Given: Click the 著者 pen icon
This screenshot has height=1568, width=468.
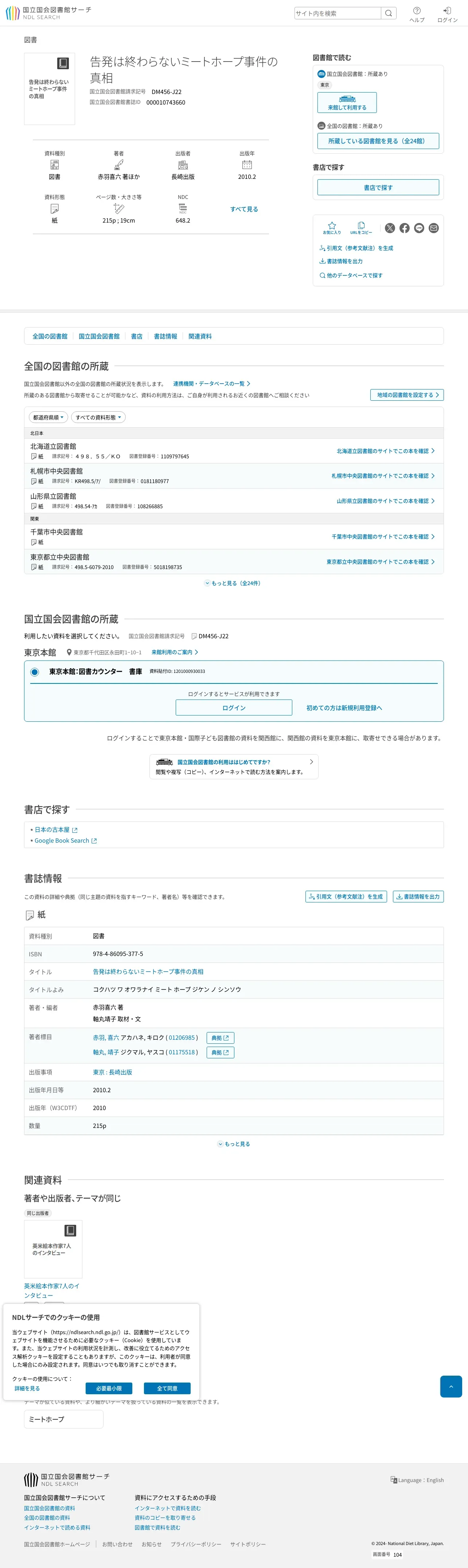Looking at the screenshot, I should 119,165.
